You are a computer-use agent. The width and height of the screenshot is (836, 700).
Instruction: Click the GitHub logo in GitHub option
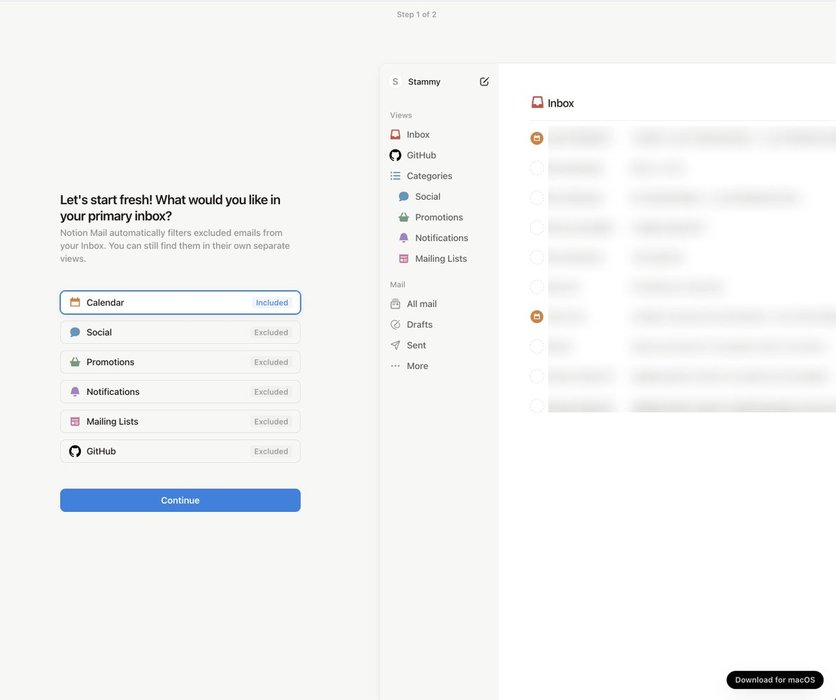pos(75,451)
